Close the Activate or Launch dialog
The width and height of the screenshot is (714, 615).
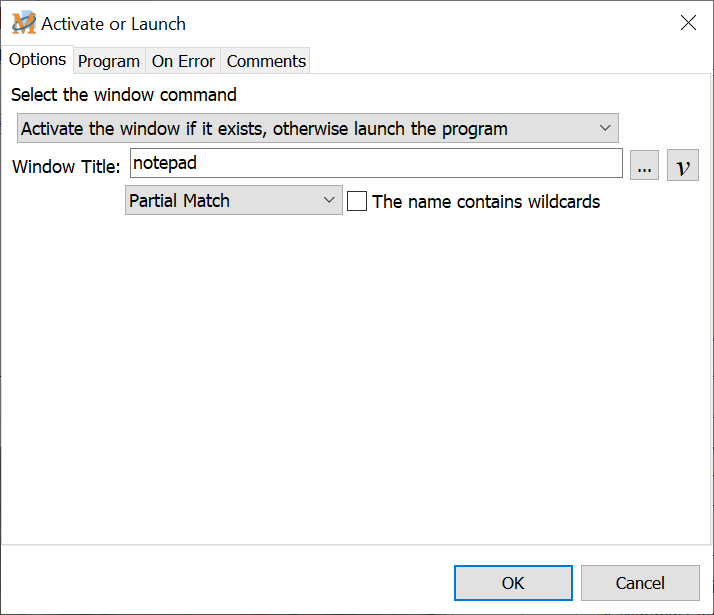coord(688,23)
